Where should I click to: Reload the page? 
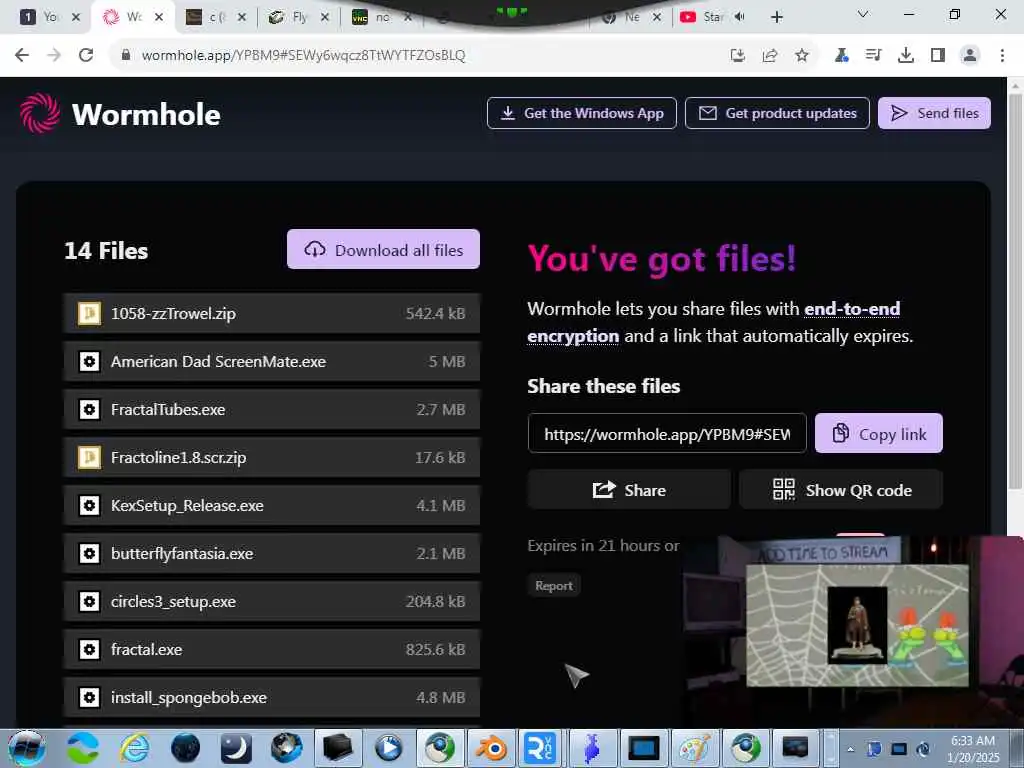(x=86, y=55)
